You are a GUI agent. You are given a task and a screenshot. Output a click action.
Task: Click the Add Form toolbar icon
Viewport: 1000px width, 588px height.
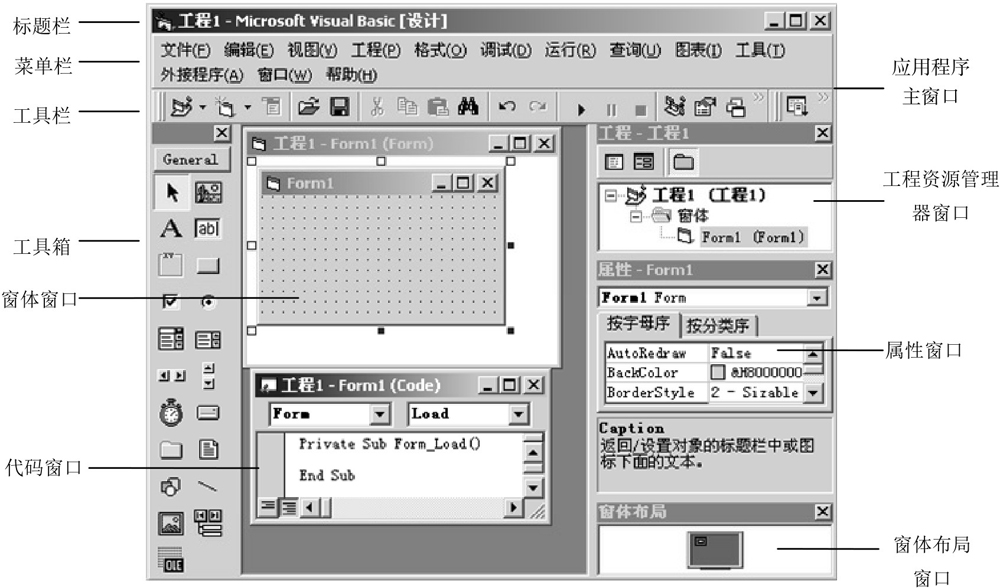pos(224,107)
